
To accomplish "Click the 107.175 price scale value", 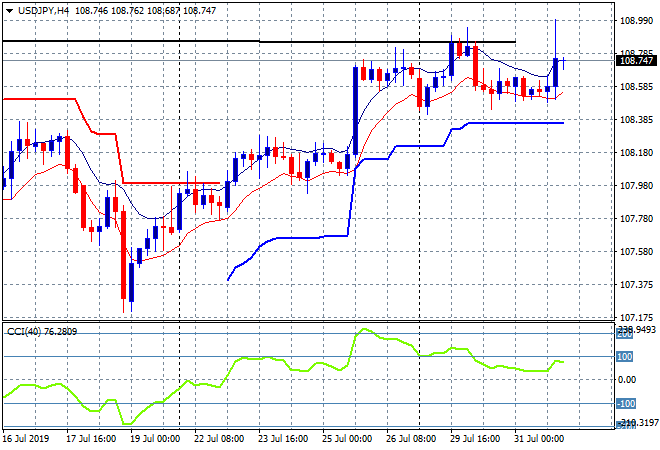I will (636, 317).
